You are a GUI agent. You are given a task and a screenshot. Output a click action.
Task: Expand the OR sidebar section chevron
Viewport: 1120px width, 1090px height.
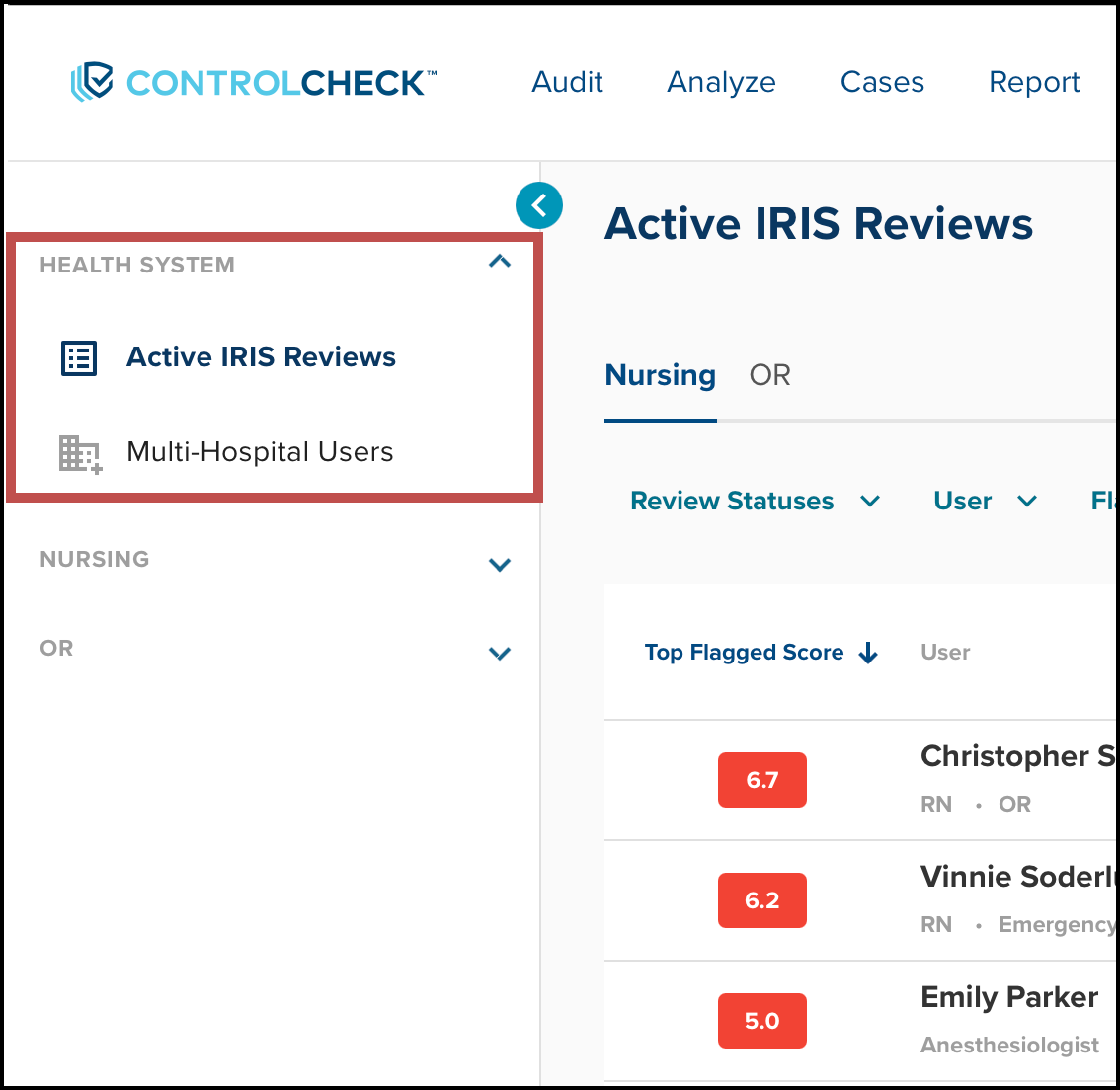500,654
